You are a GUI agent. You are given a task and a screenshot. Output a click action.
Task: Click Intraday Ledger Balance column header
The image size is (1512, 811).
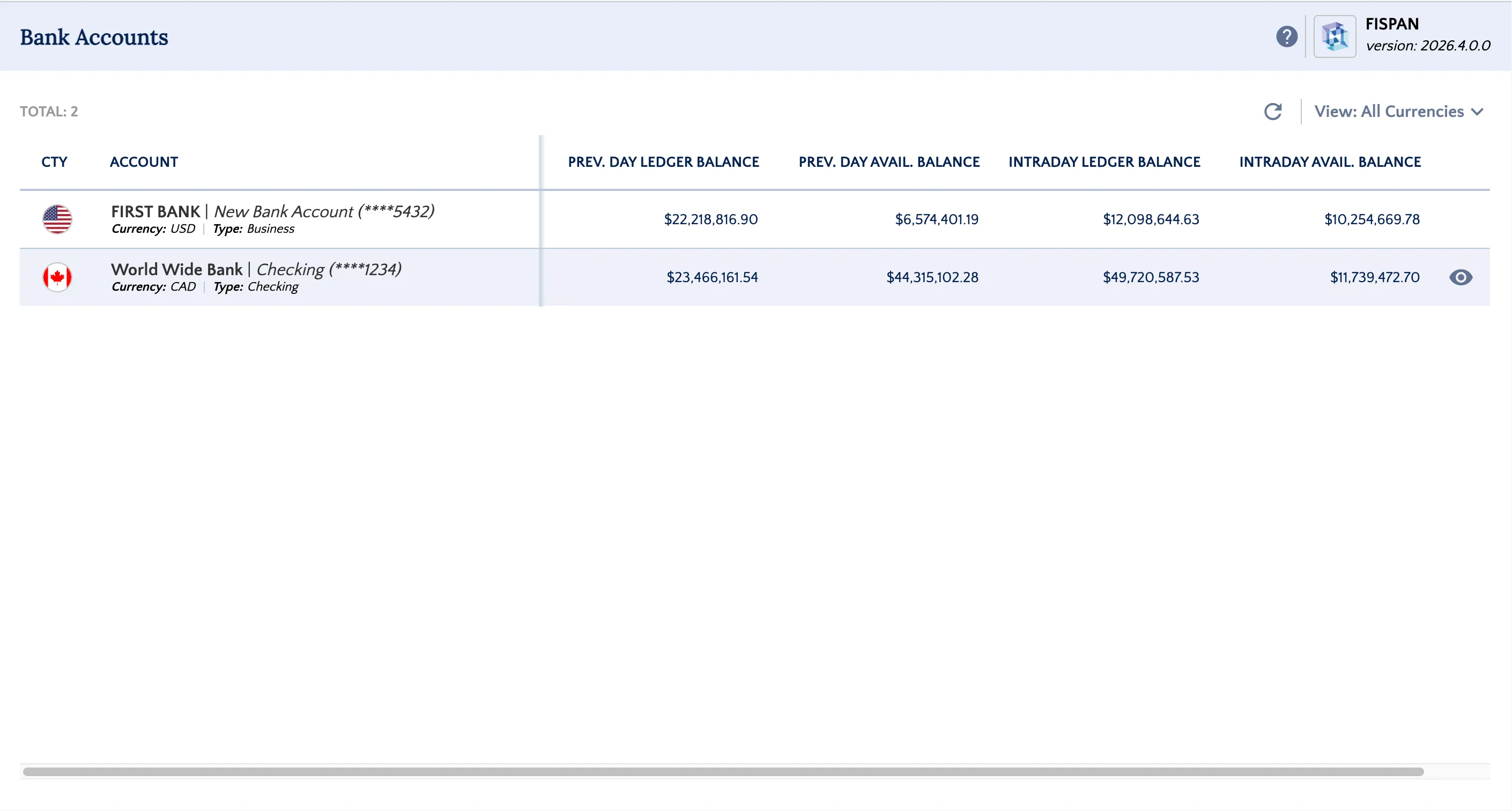pos(1105,162)
